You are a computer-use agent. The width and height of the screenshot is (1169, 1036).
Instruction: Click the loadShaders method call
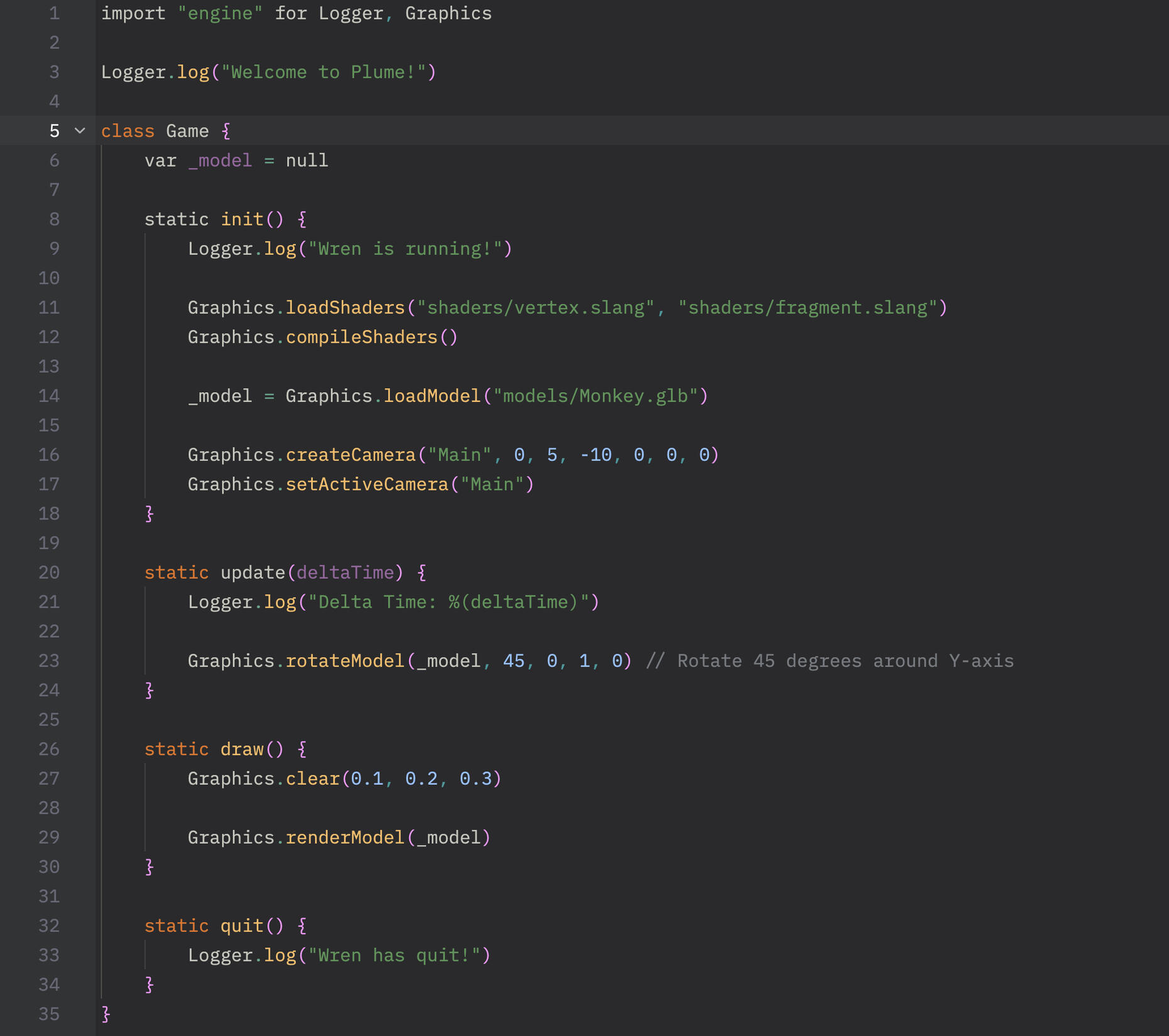tap(345, 308)
